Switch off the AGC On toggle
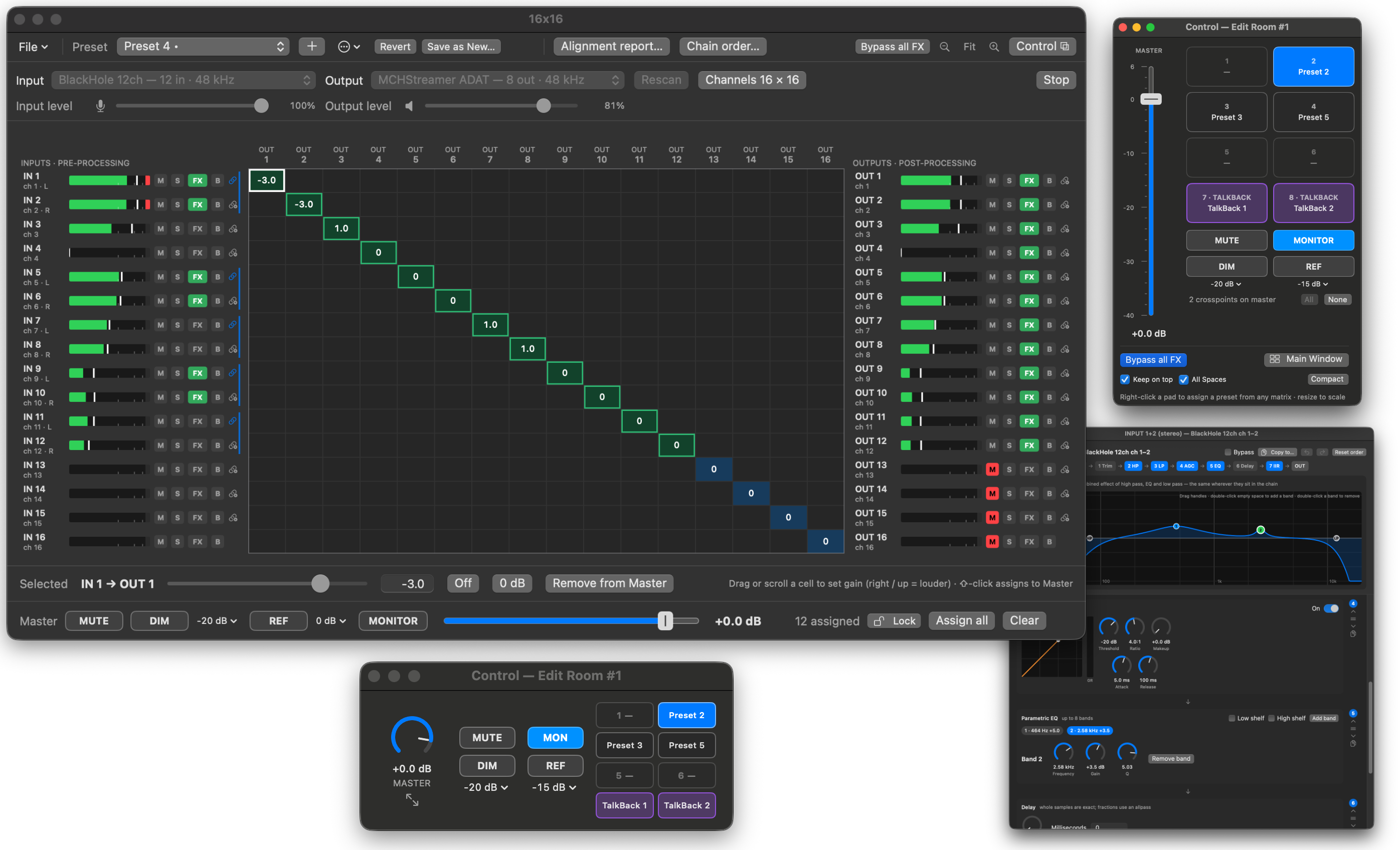 pyautogui.click(x=1331, y=608)
